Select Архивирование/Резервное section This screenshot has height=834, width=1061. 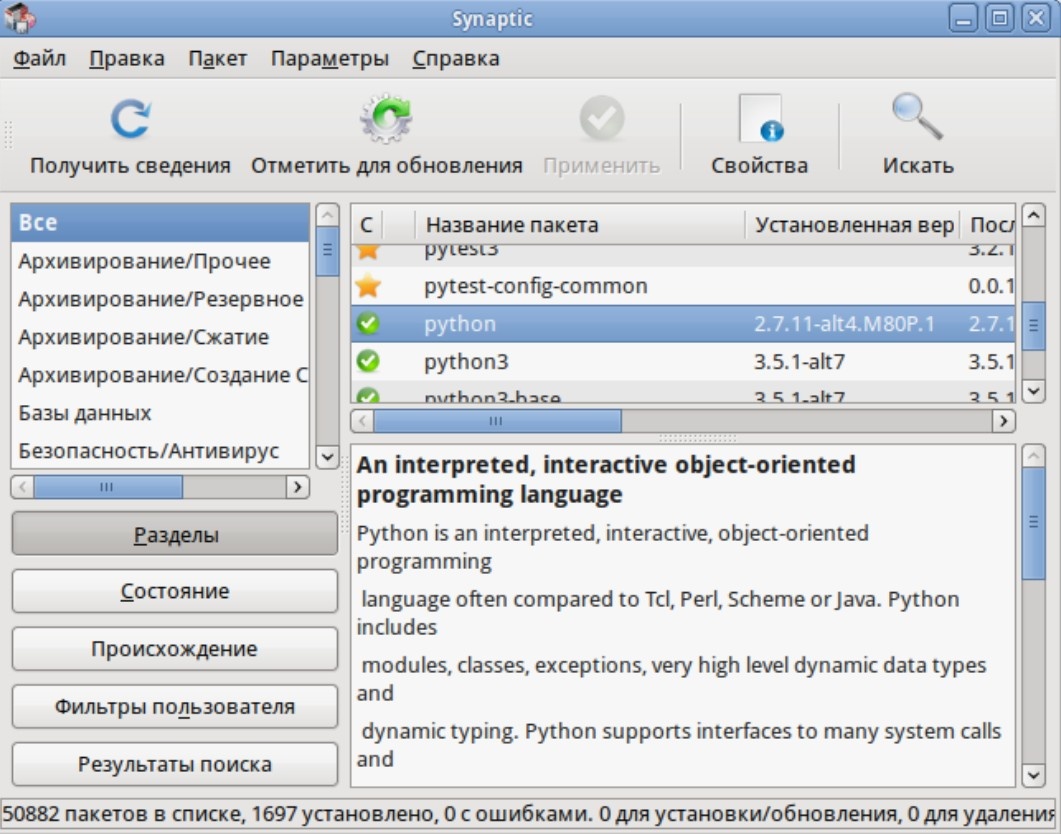click(x=160, y=299)
